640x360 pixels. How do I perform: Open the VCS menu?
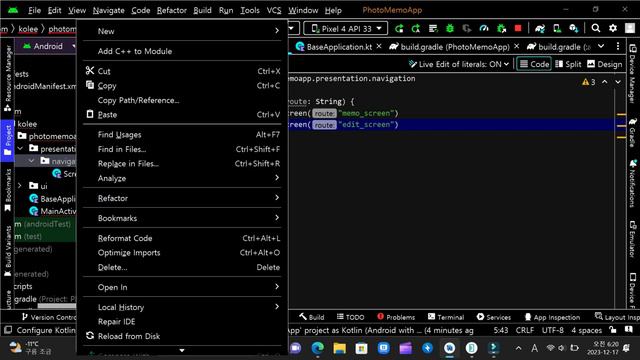pos(274,10)
